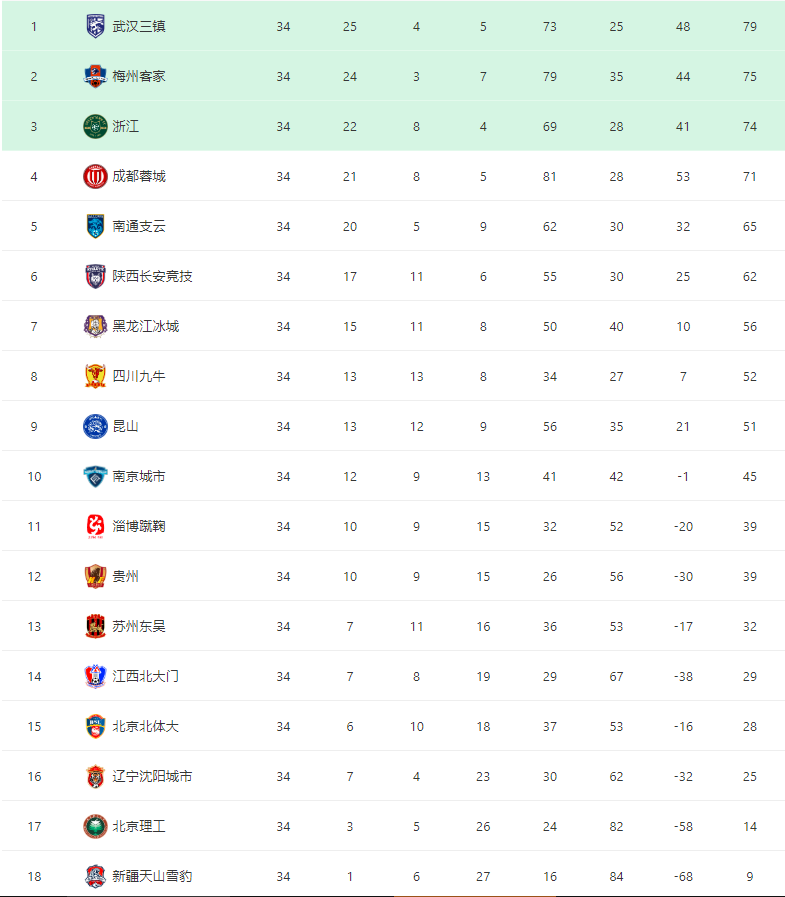
Task: Click the Beijing BSU (北京北体大) shield logo
Action: pyautogui.click(x=95, y=726)
